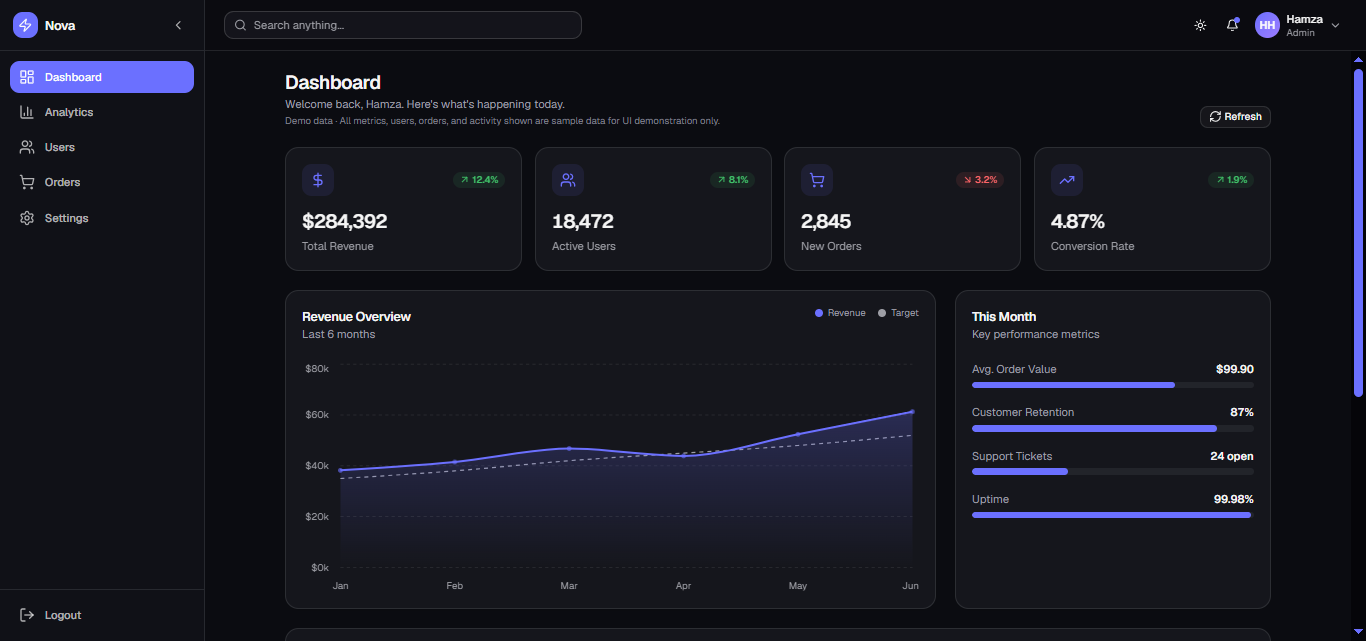
Task: Toggle the Target legend item
Action: click(898, 313)
